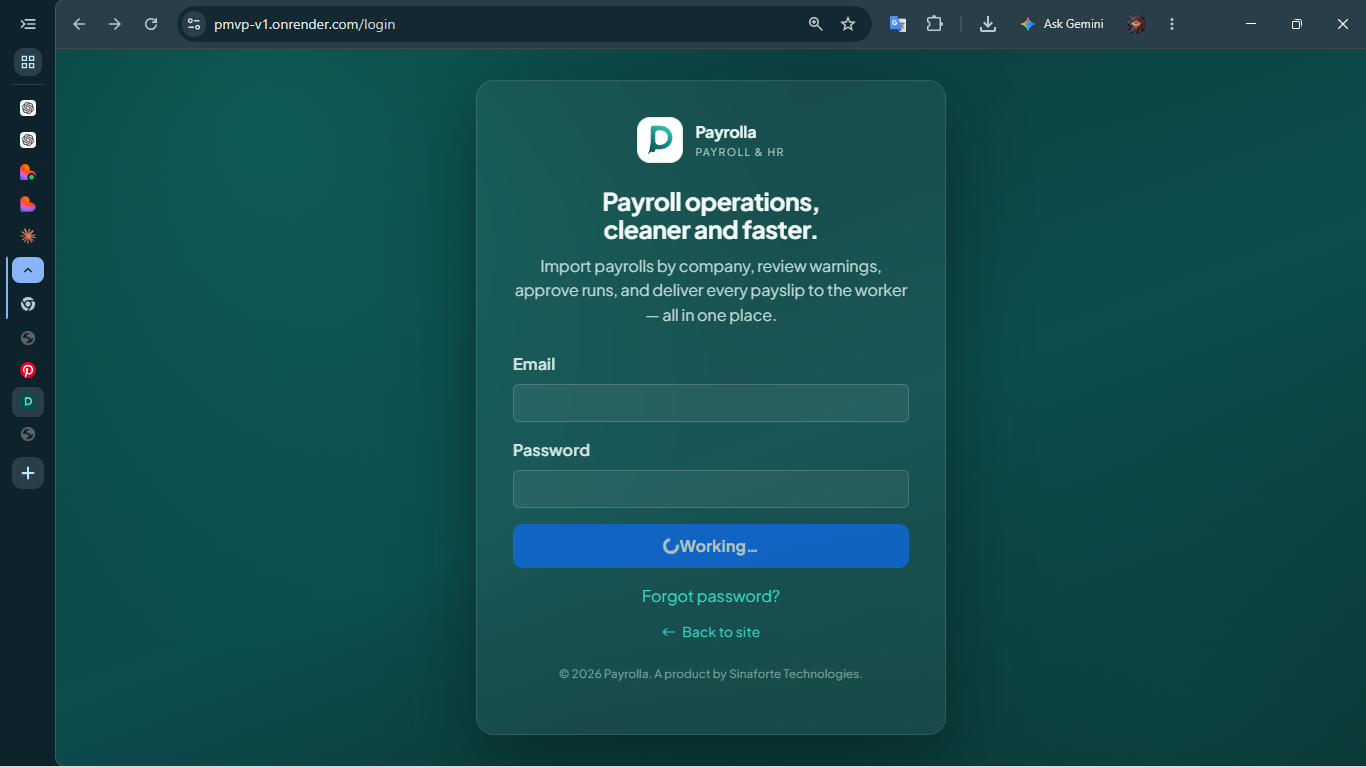This screenshot has height=768, width=1366.
Task: Open the Forgot password? link
Action: 711,596
